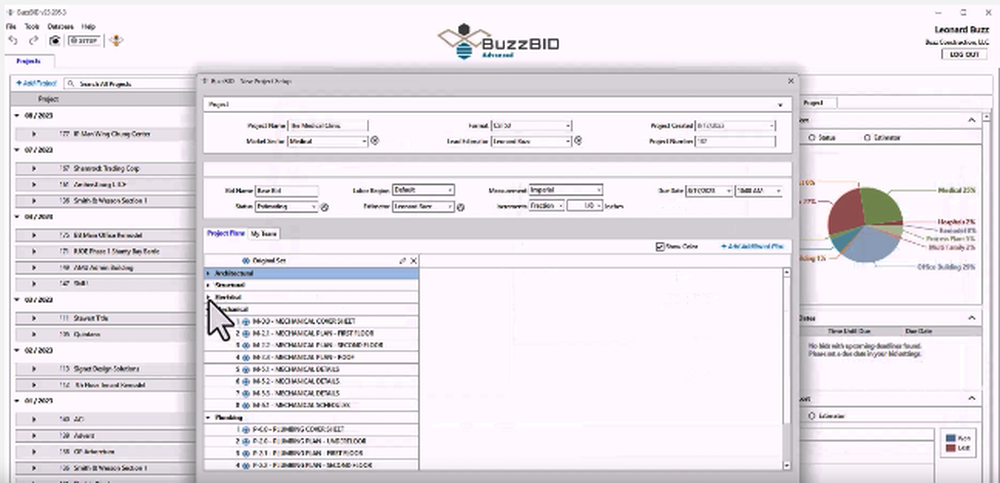Select the Status radio button on dashboard
The image size is (1000, 483).
pos(812,137)
